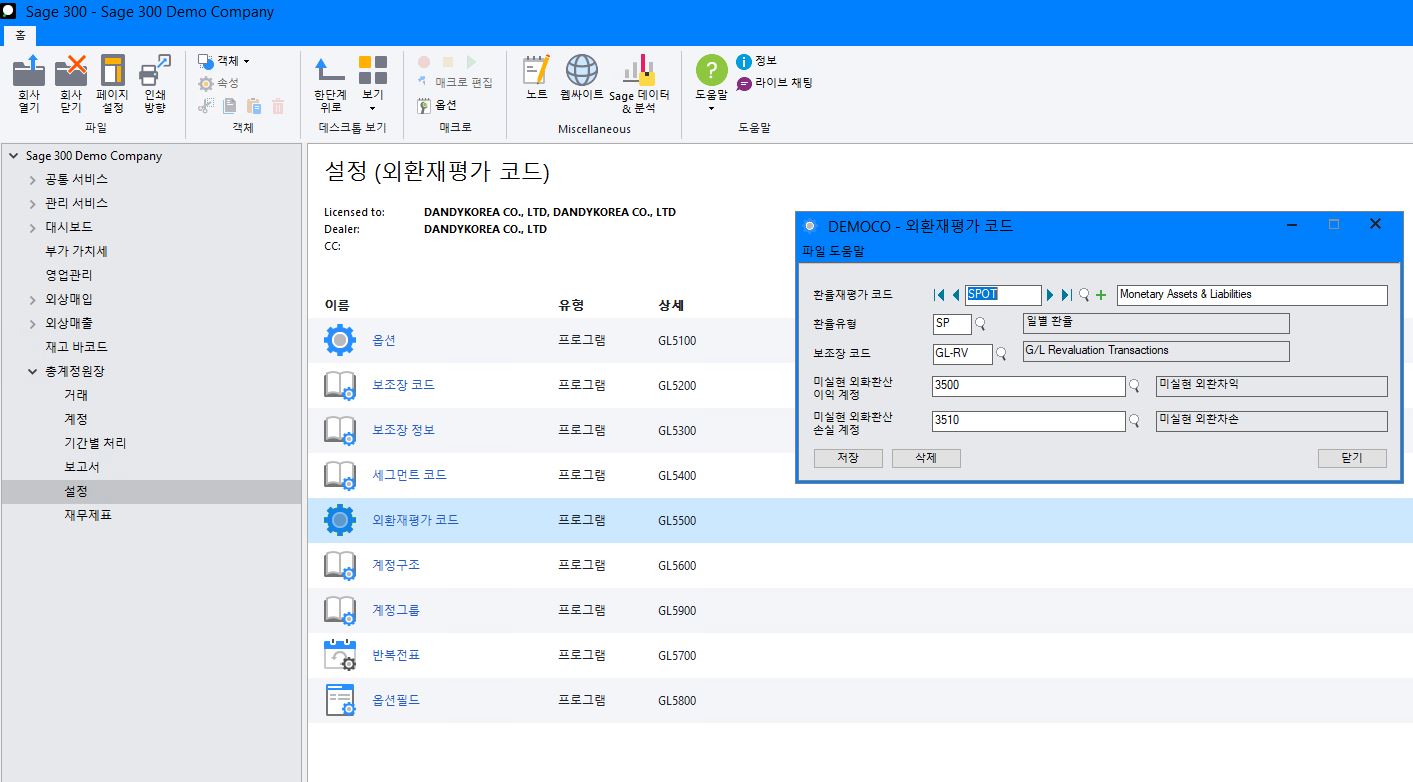Open finder next to 환율유형 SP field
The height and width of the screenshot is (782, 1413).
point(980,324)
